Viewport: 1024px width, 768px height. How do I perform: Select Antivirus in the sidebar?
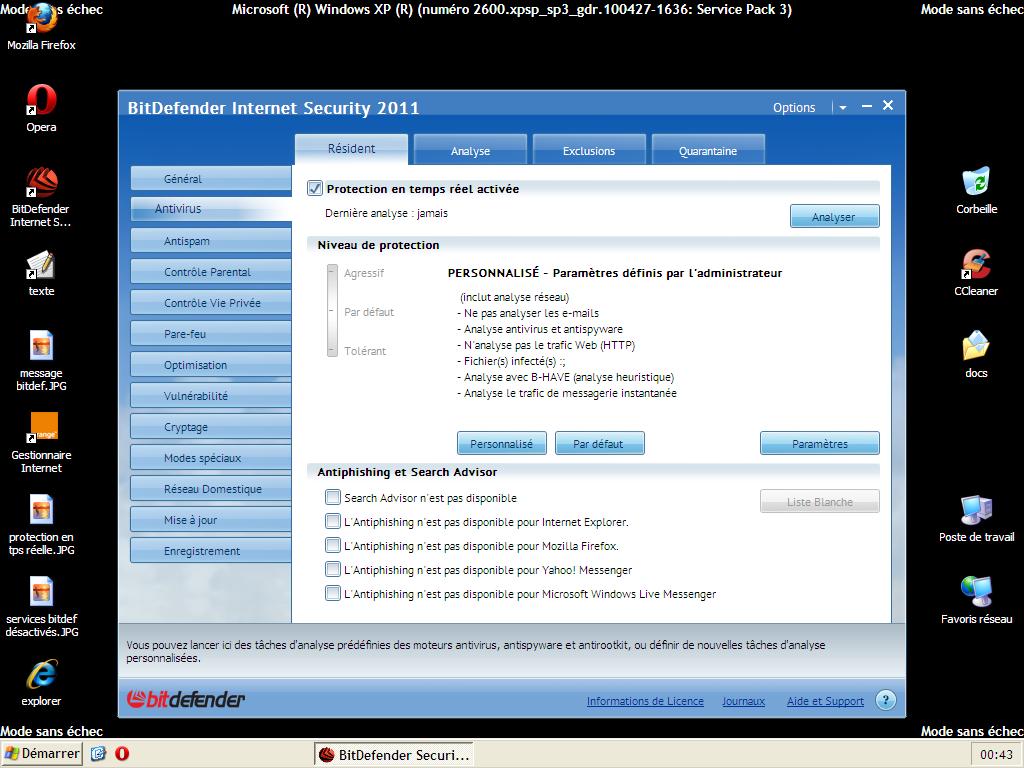pyautogui.click(x=211, y=209)
